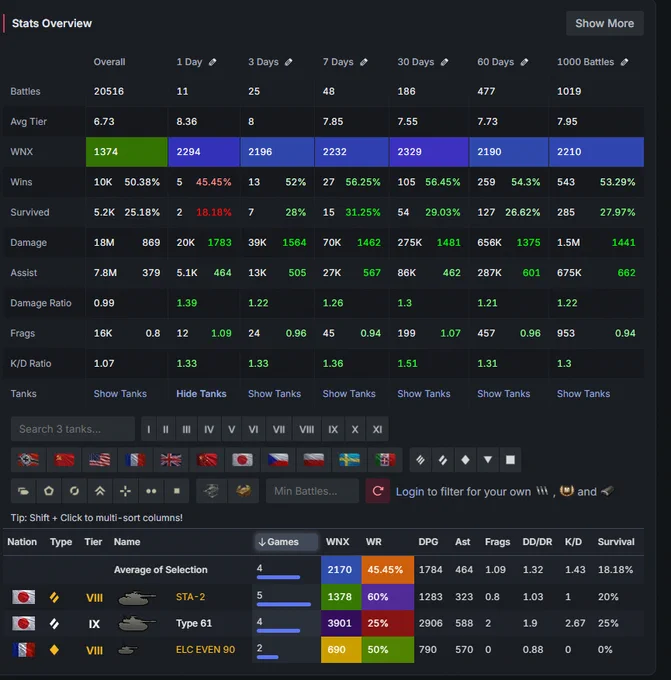This screenshot has height=680, width=671.
Task: Filter by UK nation flag
Action: pyautogui.click(x=171, y=460)
